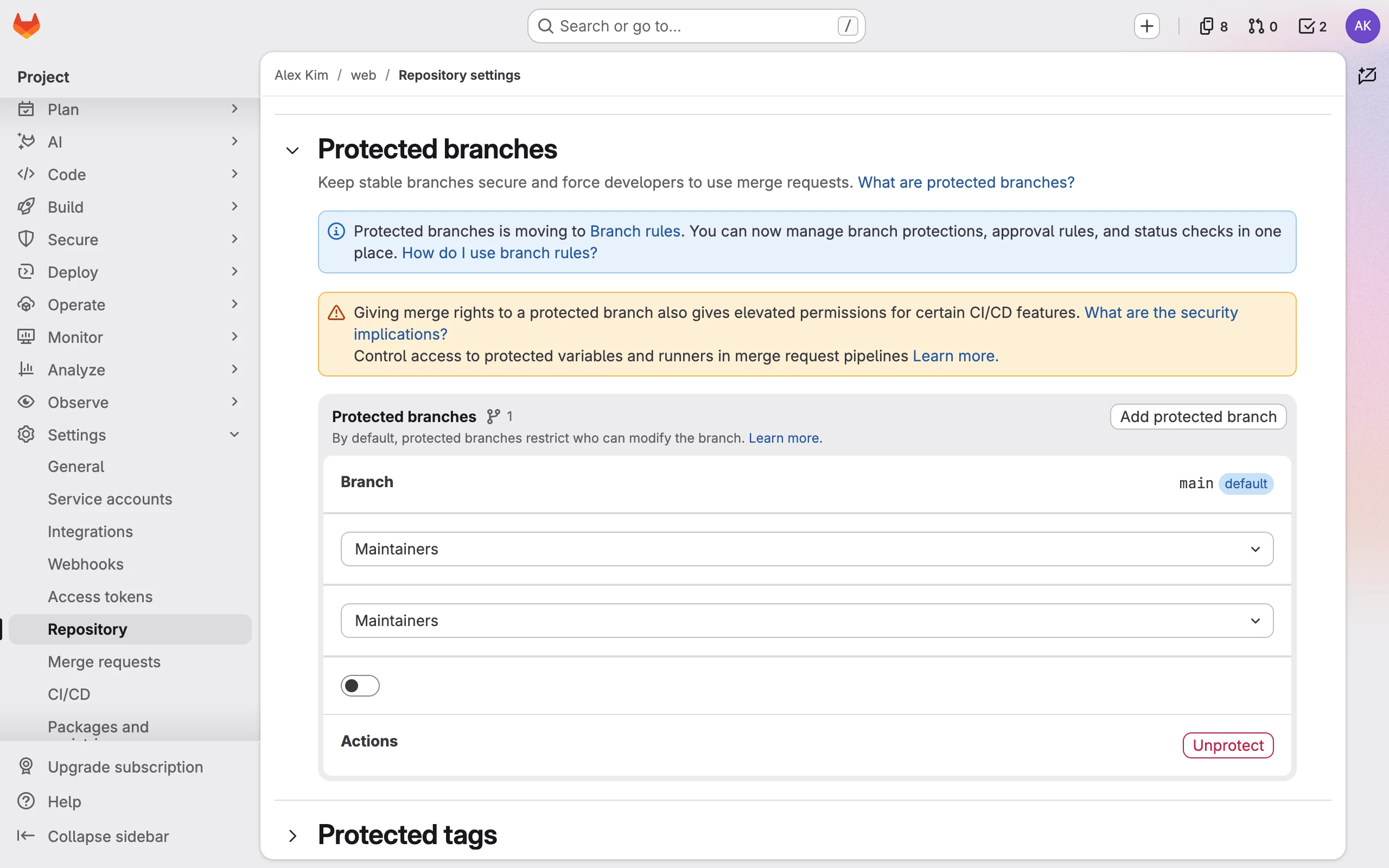Toggle the switch in the main branch row
Viewport: 1389px width, 868px height.
click(x=360, y=685)
